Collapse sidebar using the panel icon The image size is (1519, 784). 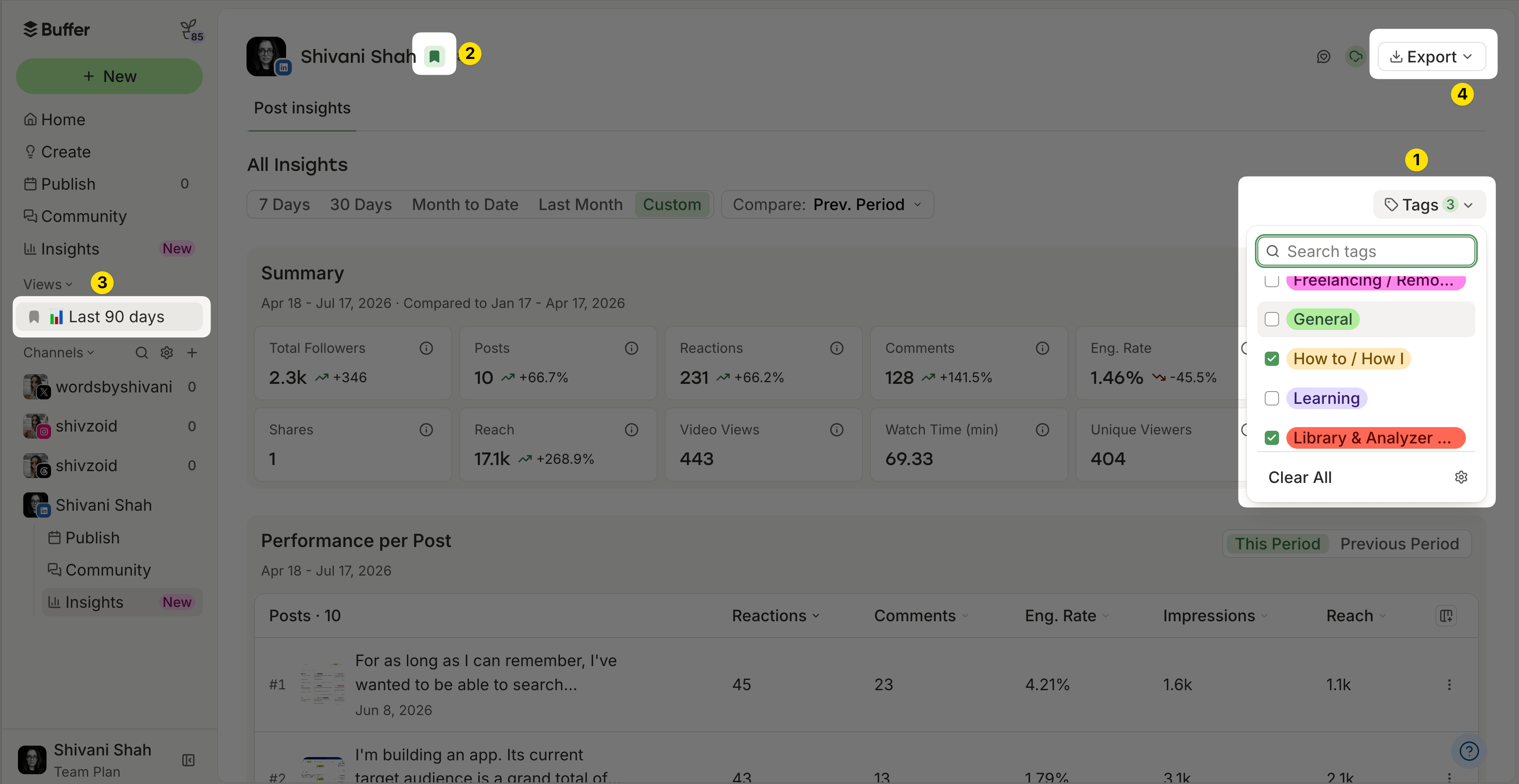coord(188,760)
